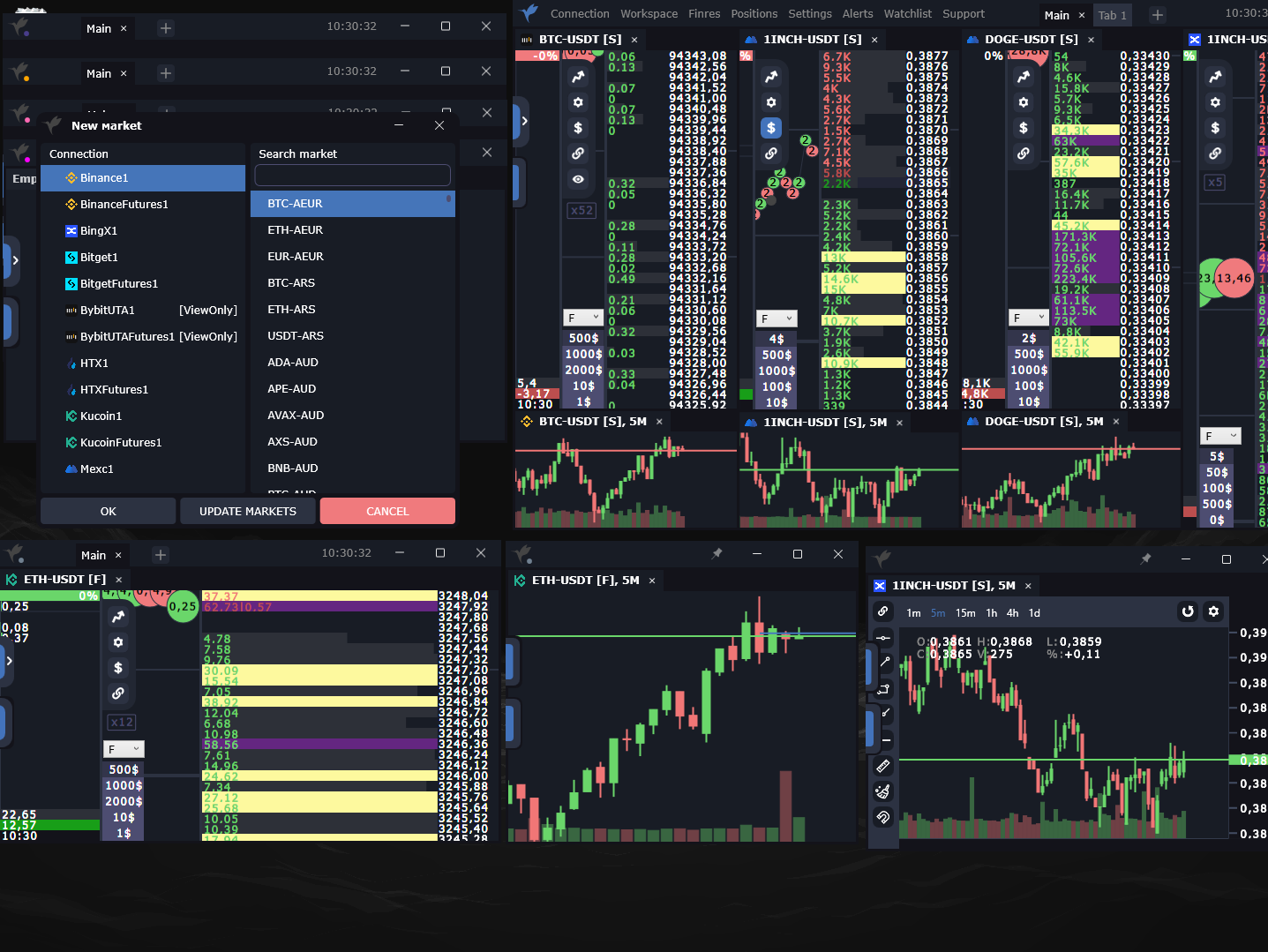The width and height of the screenshot is (1268, 952).
Task: Click x12 leverage in ETH-USDT order book
Action: pos(122,723)
